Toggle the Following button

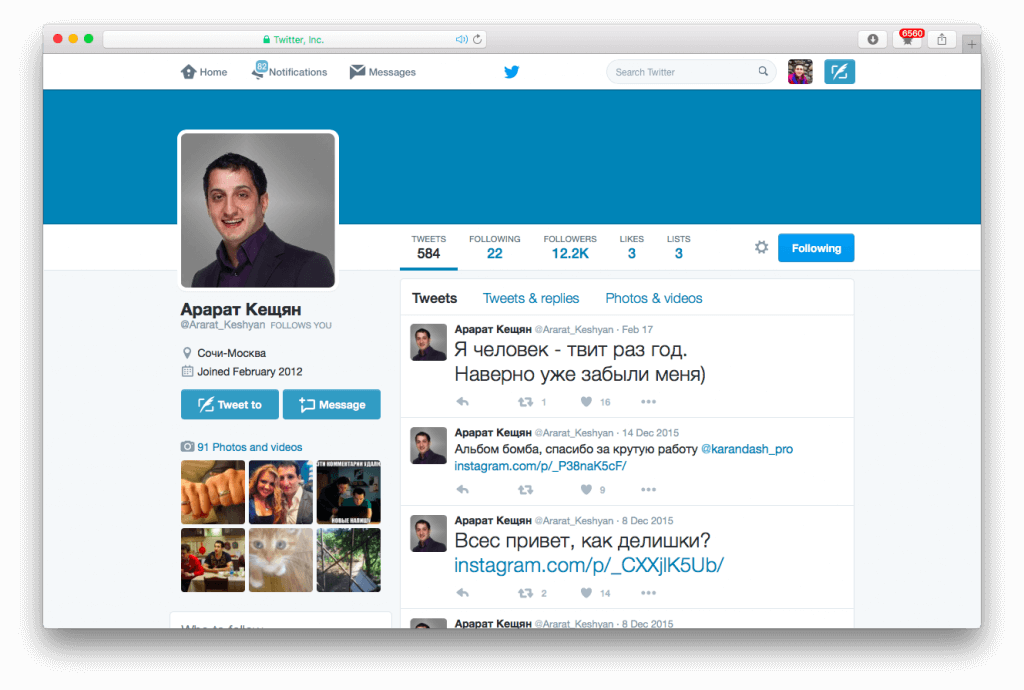click(816, 248)
